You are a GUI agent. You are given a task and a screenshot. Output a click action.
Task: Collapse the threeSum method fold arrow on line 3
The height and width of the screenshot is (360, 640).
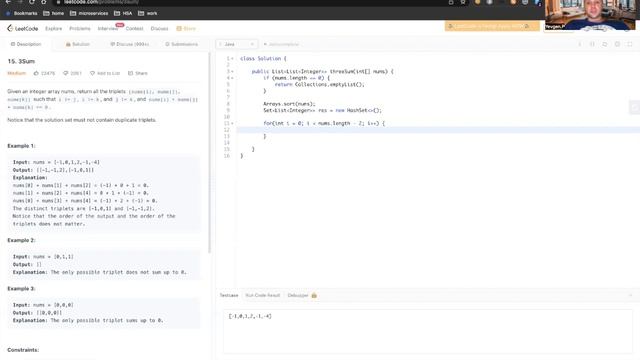pos(233,71)
